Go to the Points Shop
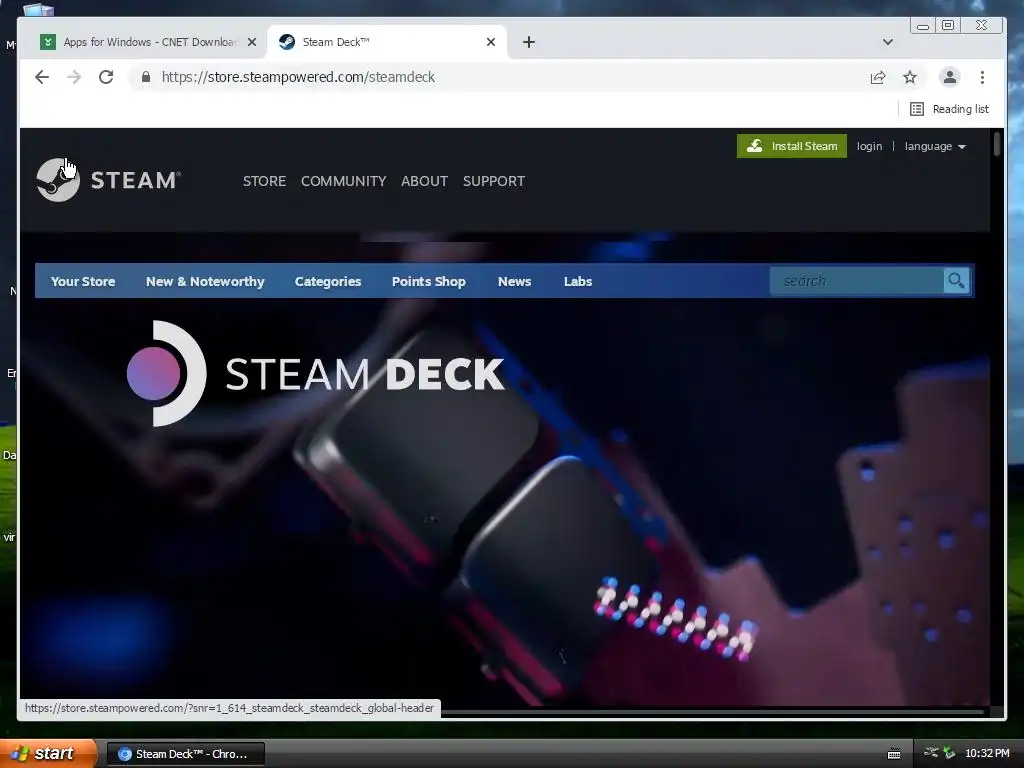This screenshot has height=768, width=1024. click(428, 281)
